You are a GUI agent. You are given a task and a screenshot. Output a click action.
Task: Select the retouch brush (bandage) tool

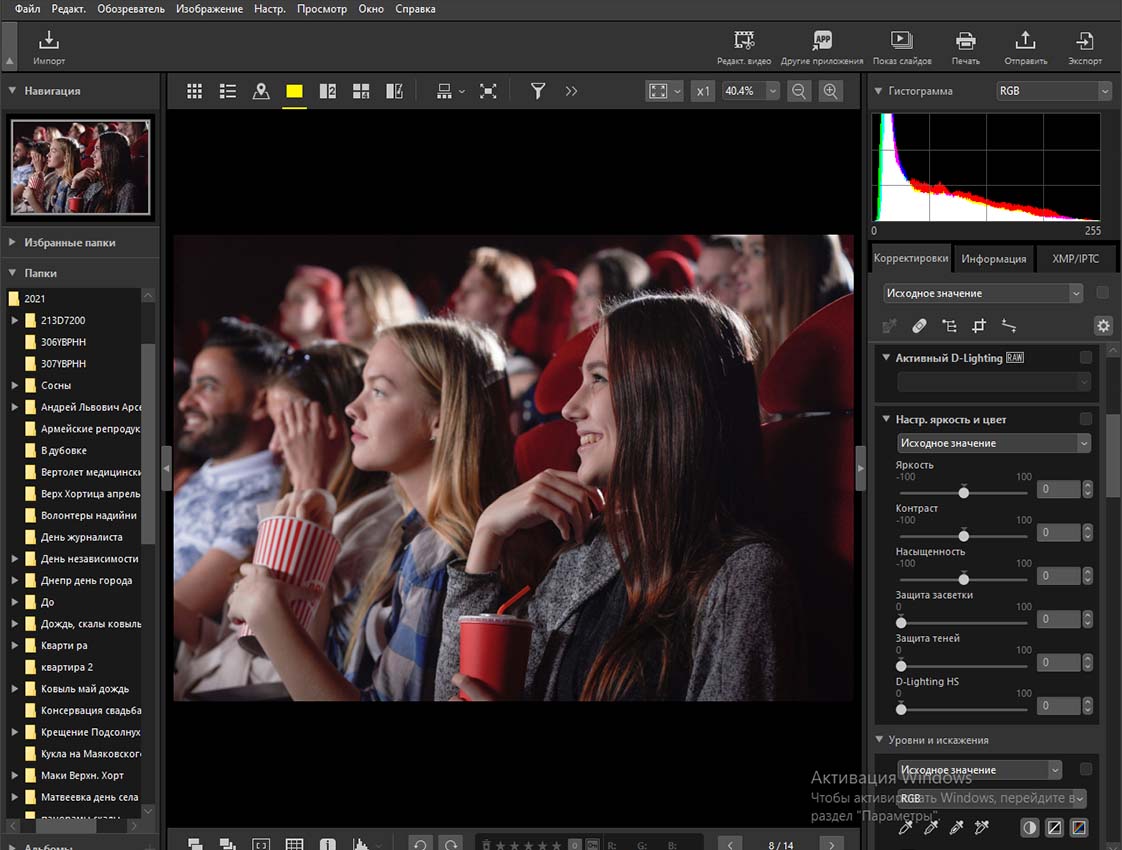coord(919,326)
